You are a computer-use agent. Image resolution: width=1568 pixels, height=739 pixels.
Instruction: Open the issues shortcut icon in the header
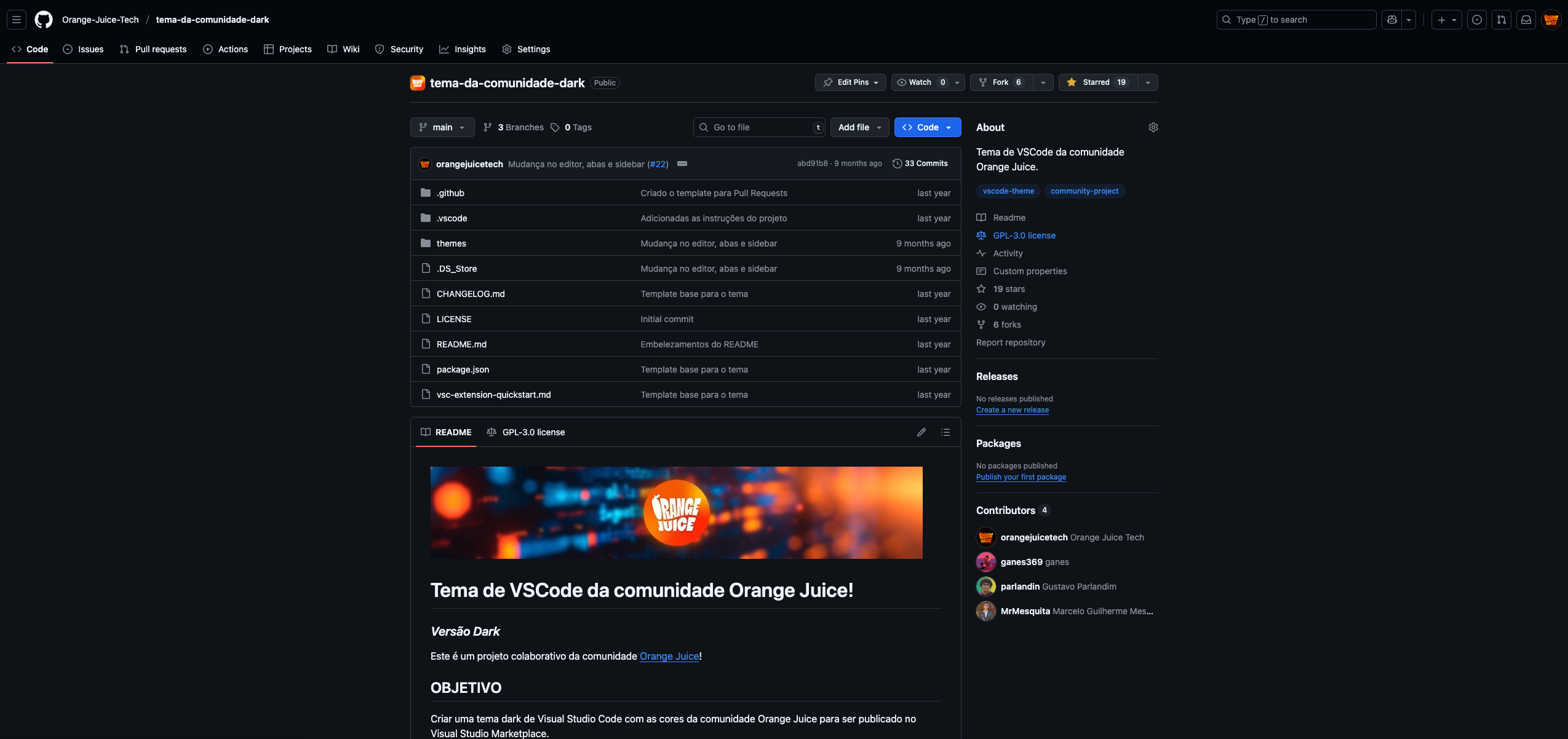[x=1476, y=20]
